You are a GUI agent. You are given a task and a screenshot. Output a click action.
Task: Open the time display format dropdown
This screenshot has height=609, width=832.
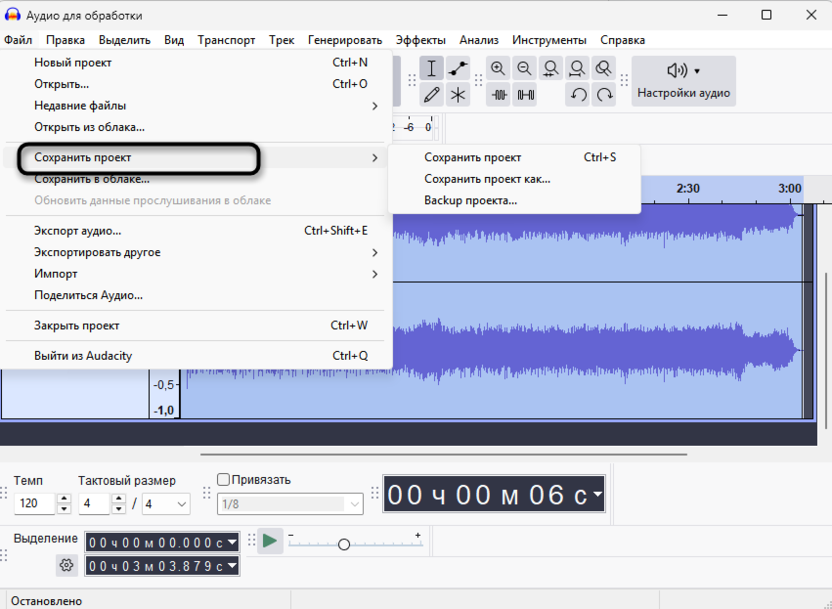[597, 492]
